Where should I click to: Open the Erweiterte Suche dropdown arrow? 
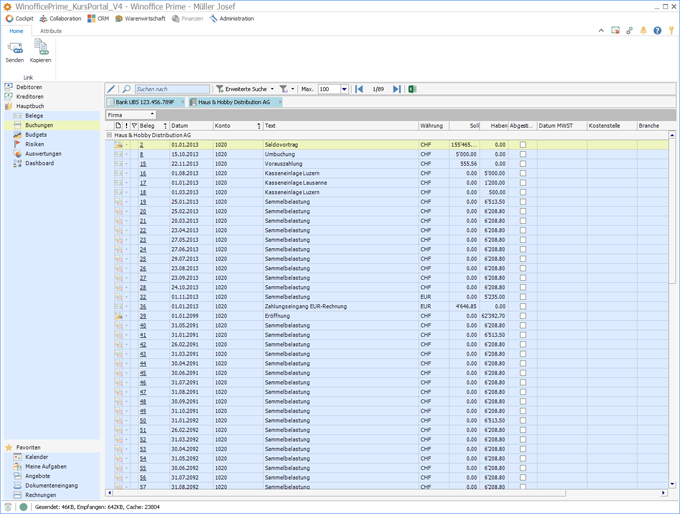pos(272,89)
